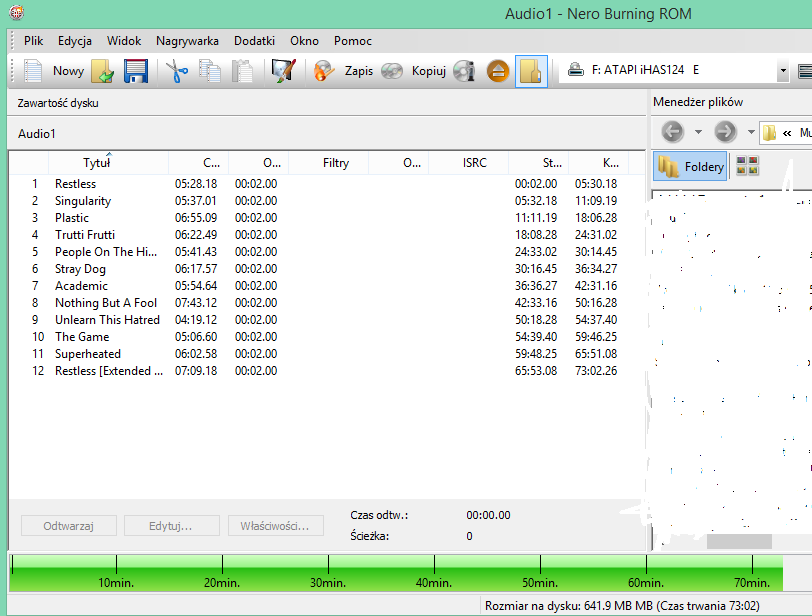Open the recorder selection dropdown arrow
This screenshot has height=616, width=812.
783,70
